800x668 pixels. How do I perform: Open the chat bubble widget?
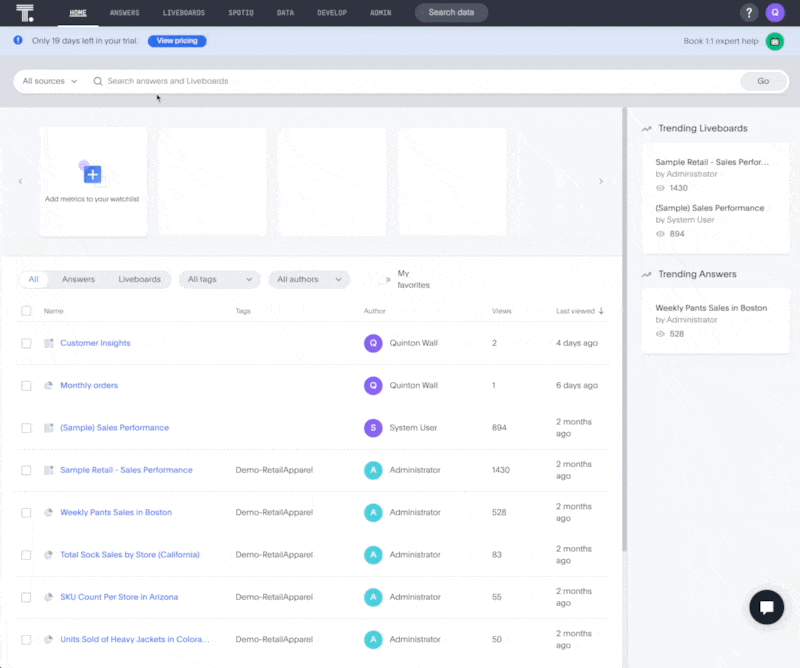pyautogui.click(x=766, y=607)
